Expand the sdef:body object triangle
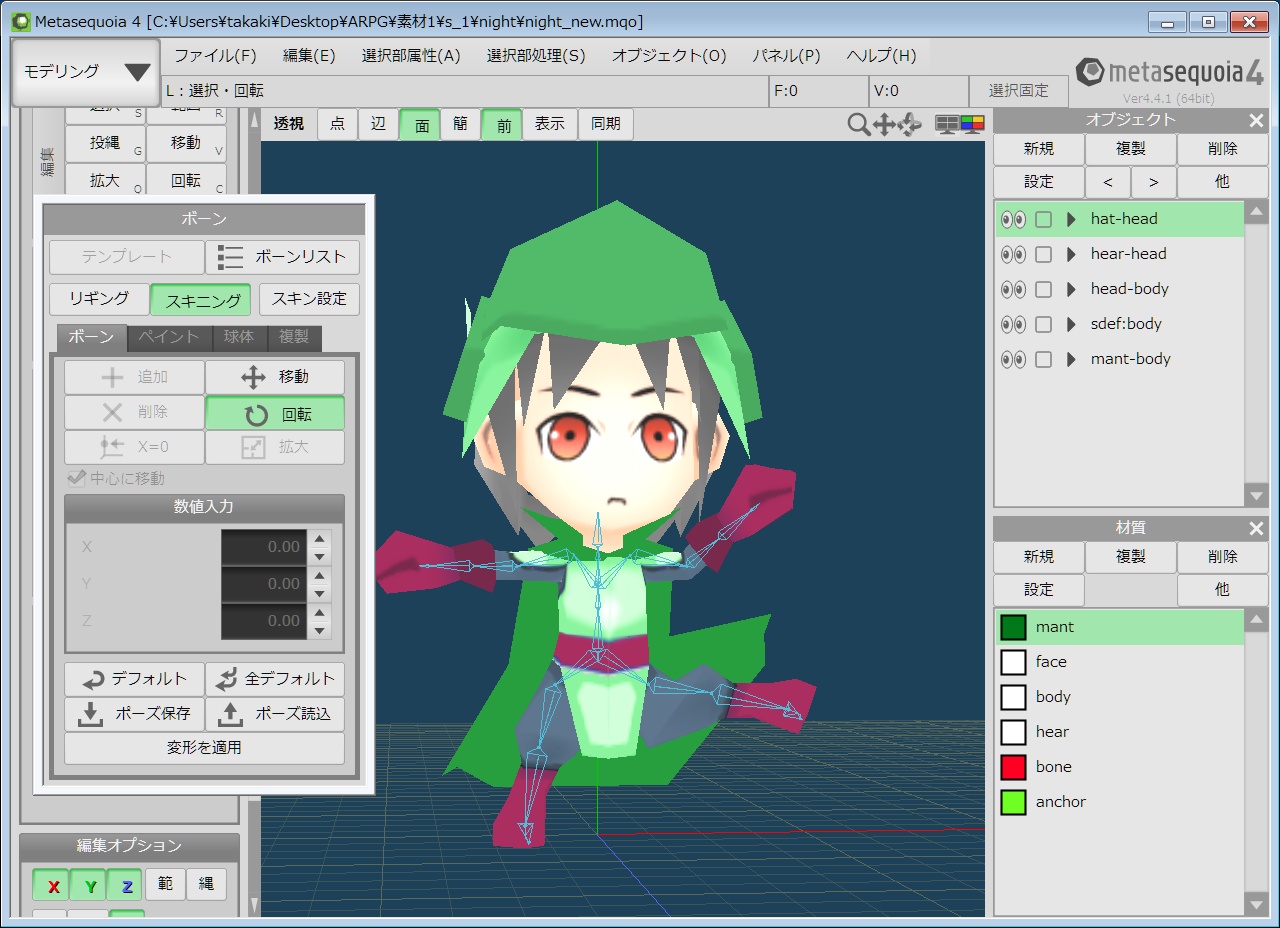1280x928 pixels. (1071, 324)
